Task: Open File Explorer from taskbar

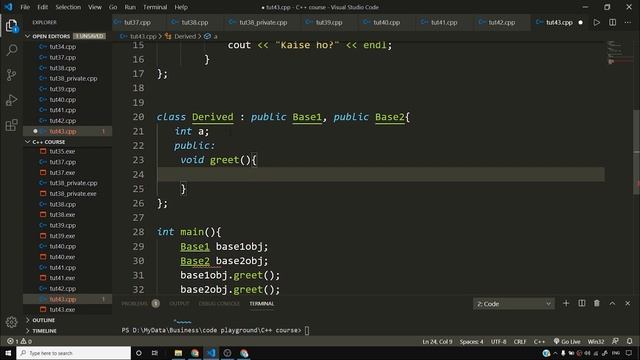Action: [x=178, y=353]
